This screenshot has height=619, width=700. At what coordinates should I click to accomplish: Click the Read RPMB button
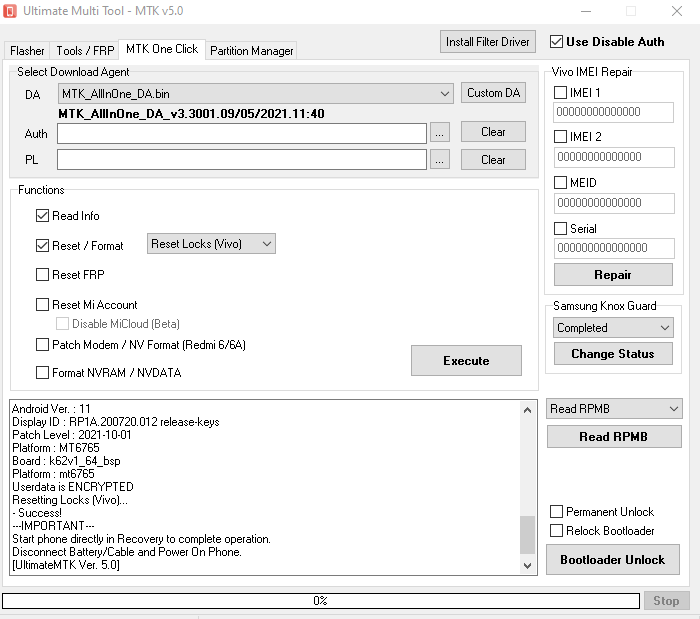[614, 436]
